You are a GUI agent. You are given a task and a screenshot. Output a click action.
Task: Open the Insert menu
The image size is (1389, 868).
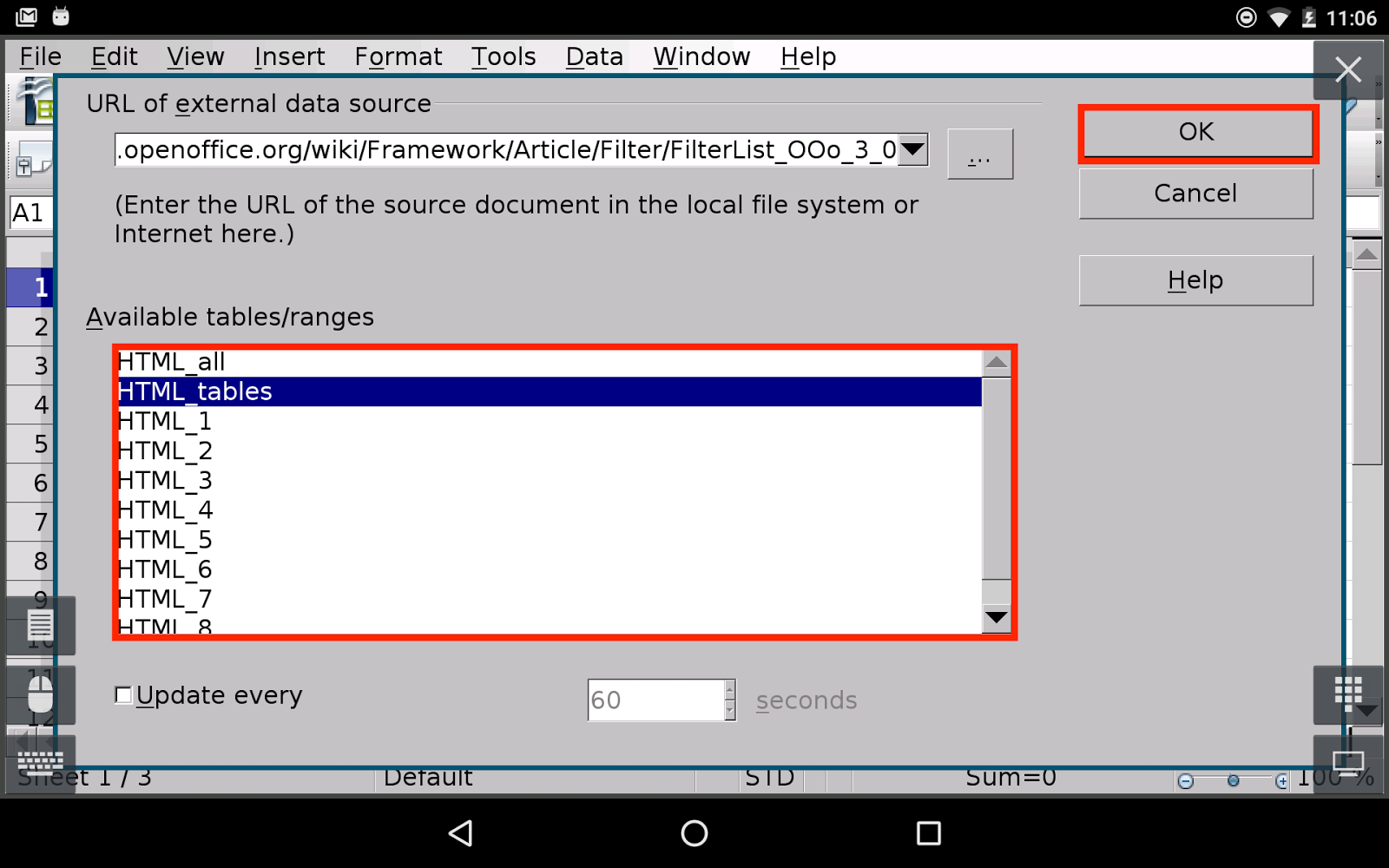click(x=289, y=56)
